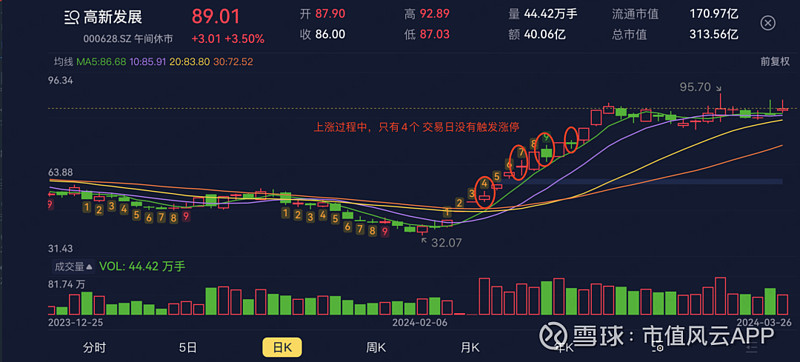Click the 32.07 lowest price marker
Screen dimensions: 800x362
(446, 243)
